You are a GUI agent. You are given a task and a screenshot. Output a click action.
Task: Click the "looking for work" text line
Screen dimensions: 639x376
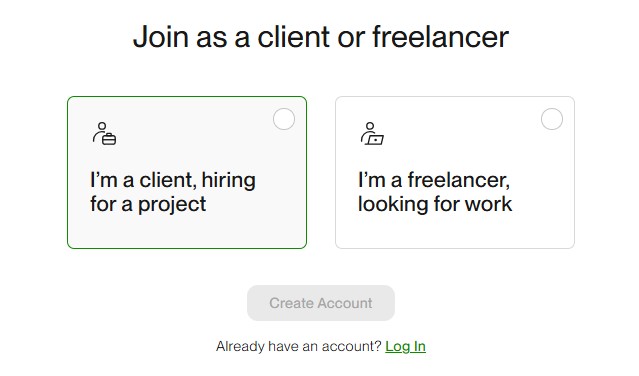[435, 204]
